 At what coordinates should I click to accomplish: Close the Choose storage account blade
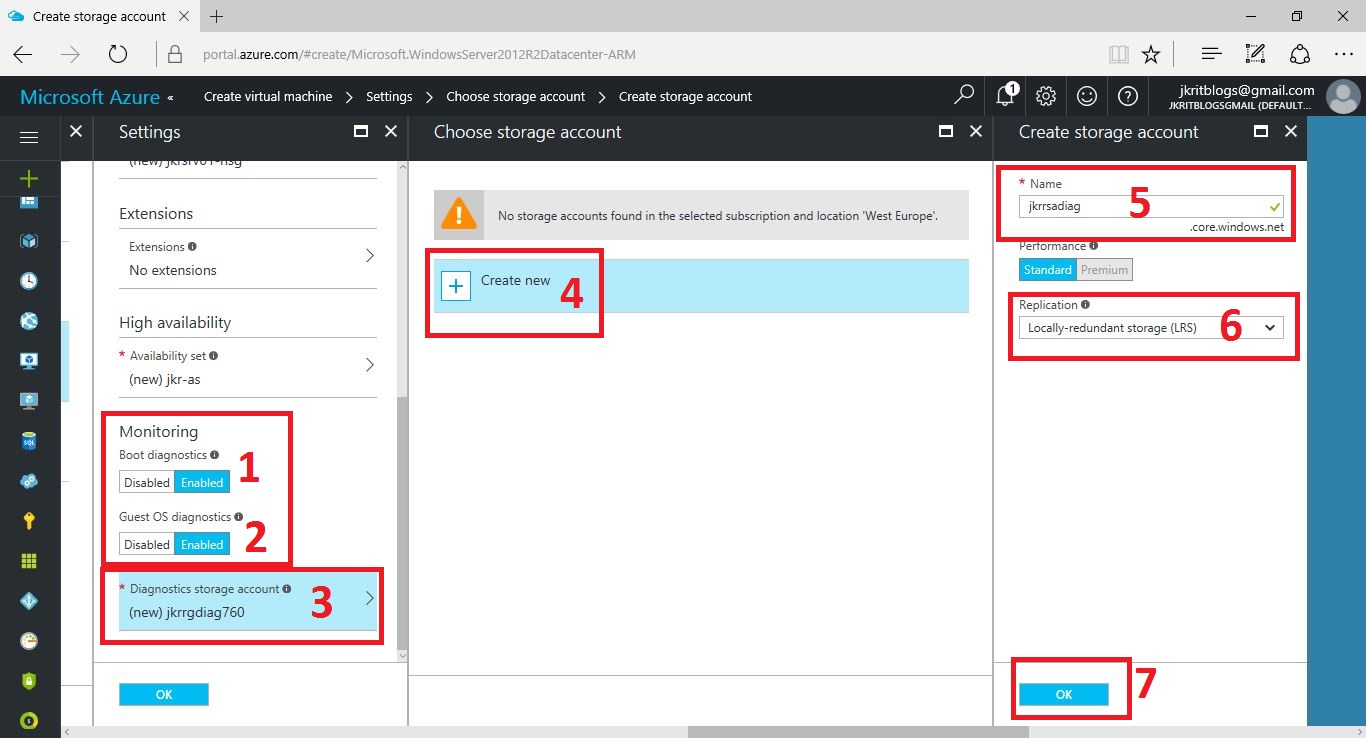[976, 131]
